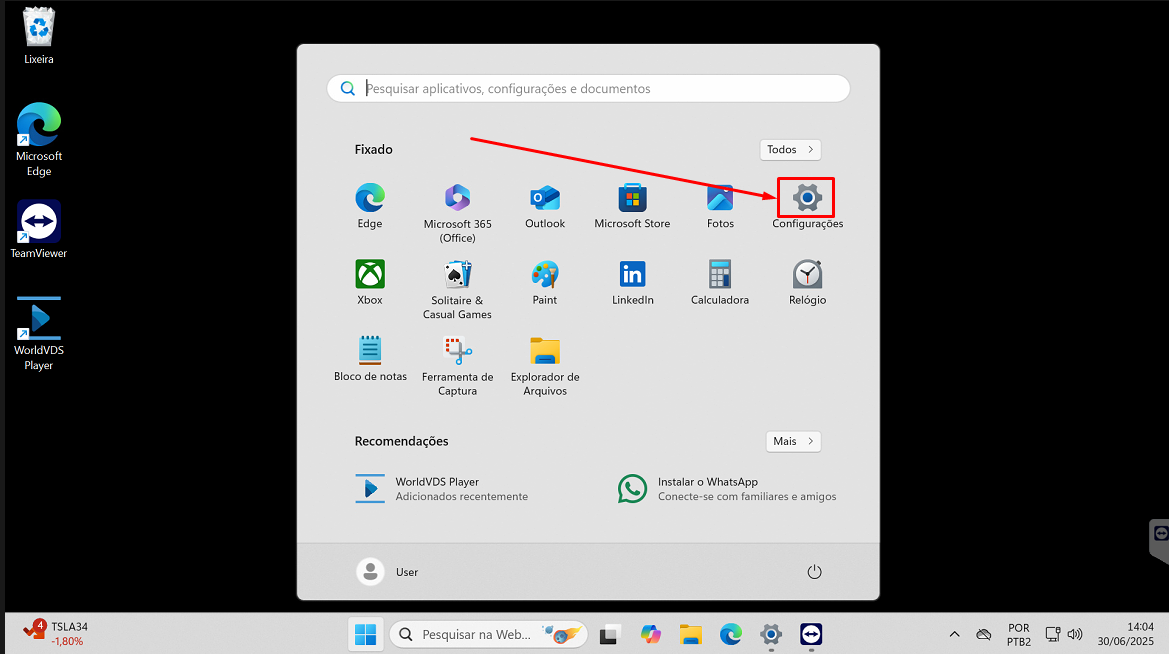
Task: Focus the Start menu search field
Action: (588, 89)
